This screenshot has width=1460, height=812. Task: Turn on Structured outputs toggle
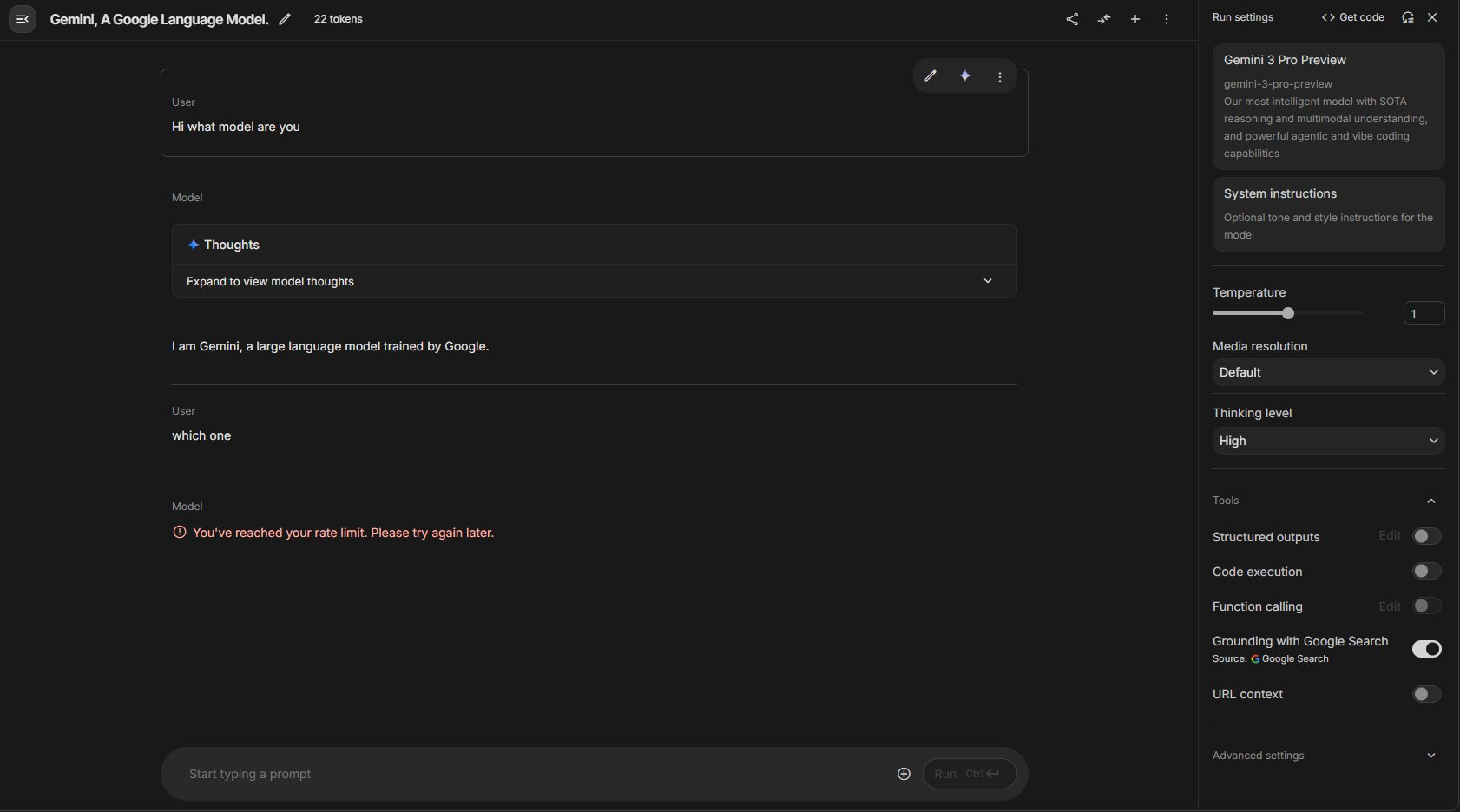pos(1426,536)
